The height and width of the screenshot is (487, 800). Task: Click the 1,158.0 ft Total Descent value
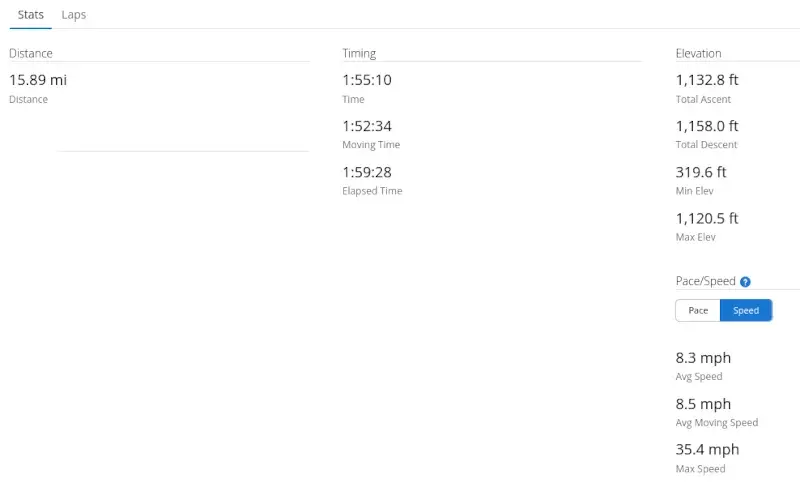(x=707, y=126)
